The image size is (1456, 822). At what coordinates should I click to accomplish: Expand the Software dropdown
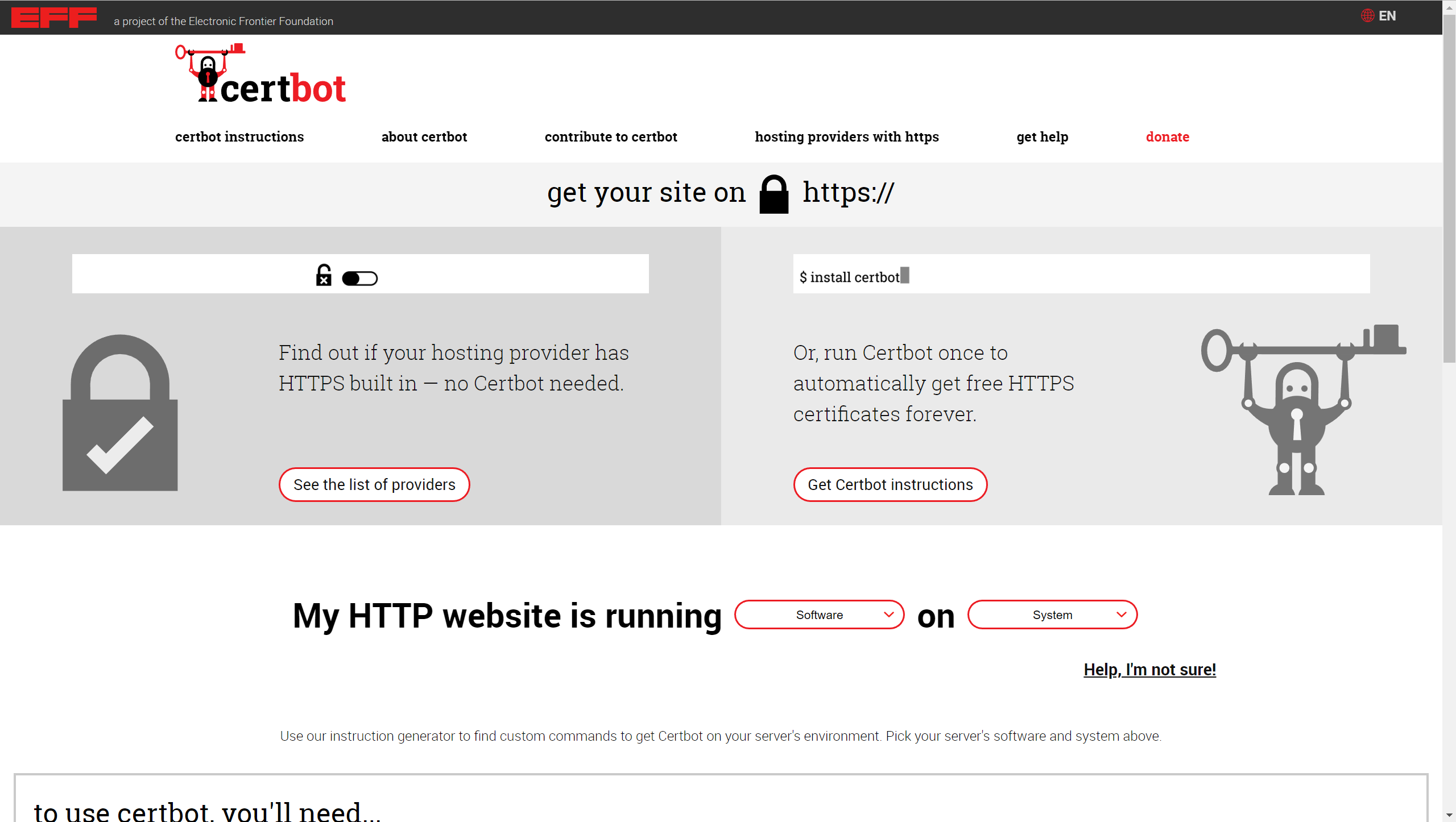tap(819, 615)
